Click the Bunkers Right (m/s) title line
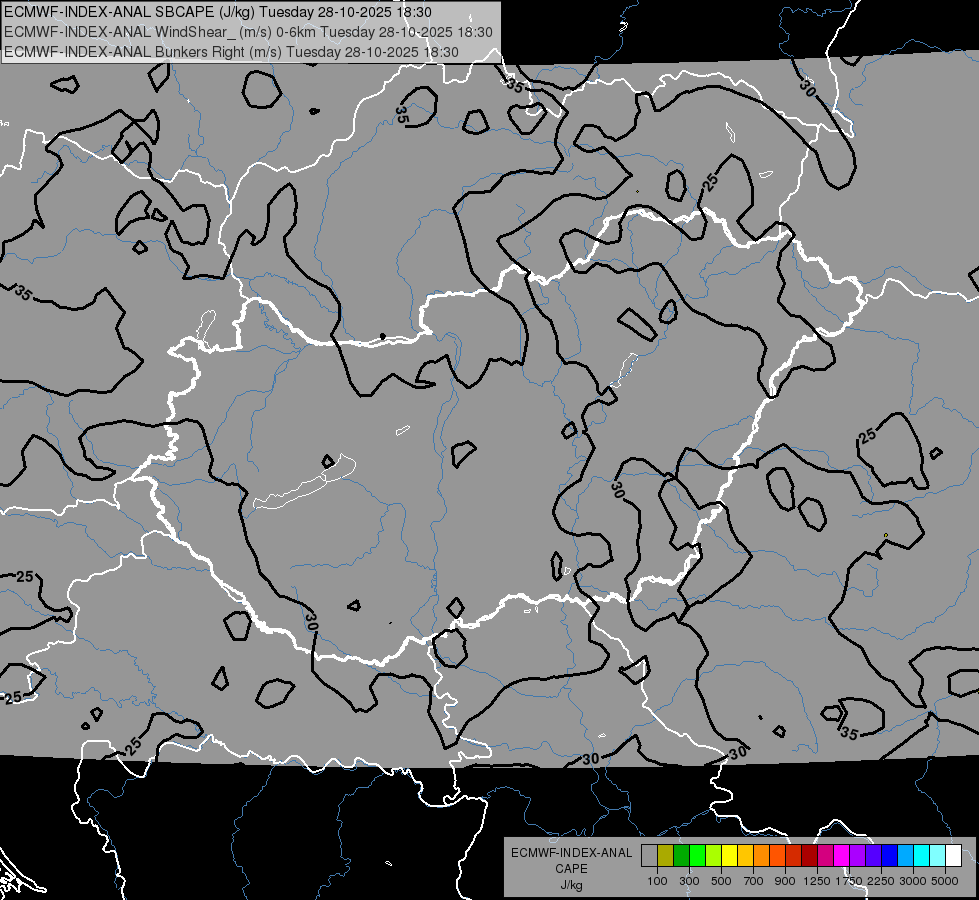This screenshot has height=900, width=979. coord(231,52)
